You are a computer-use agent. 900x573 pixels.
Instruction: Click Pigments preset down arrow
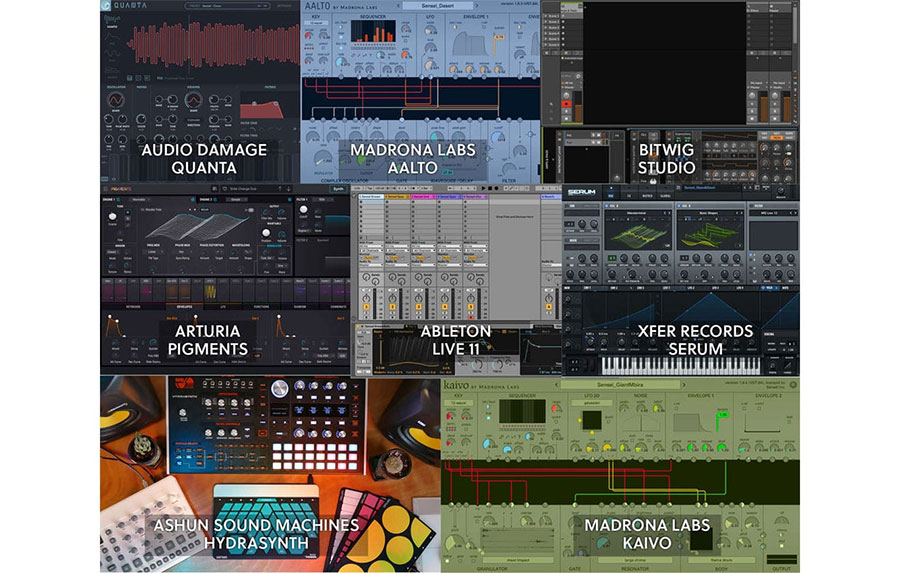pos(289,188)
